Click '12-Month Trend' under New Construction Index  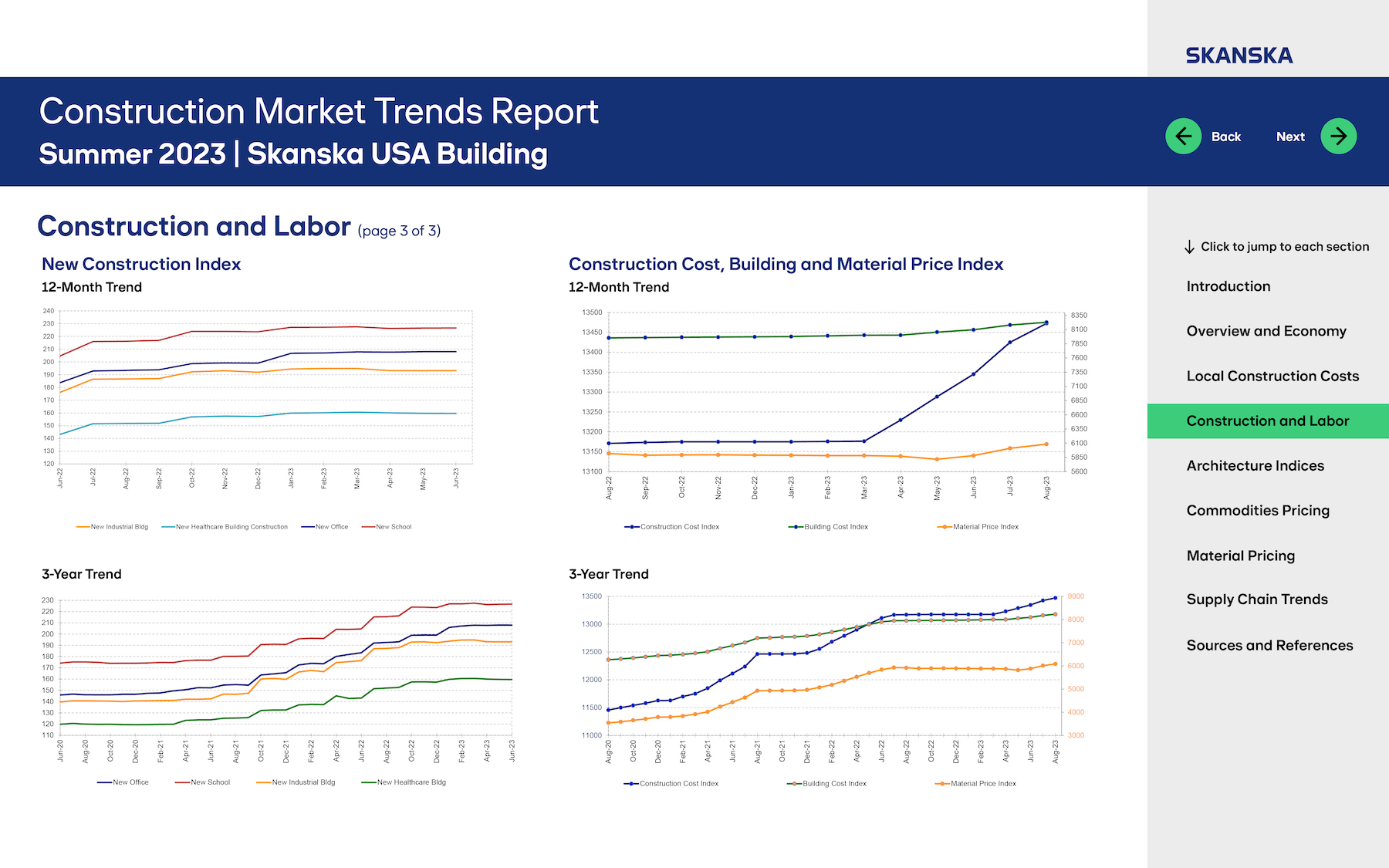tap(92, 287)
